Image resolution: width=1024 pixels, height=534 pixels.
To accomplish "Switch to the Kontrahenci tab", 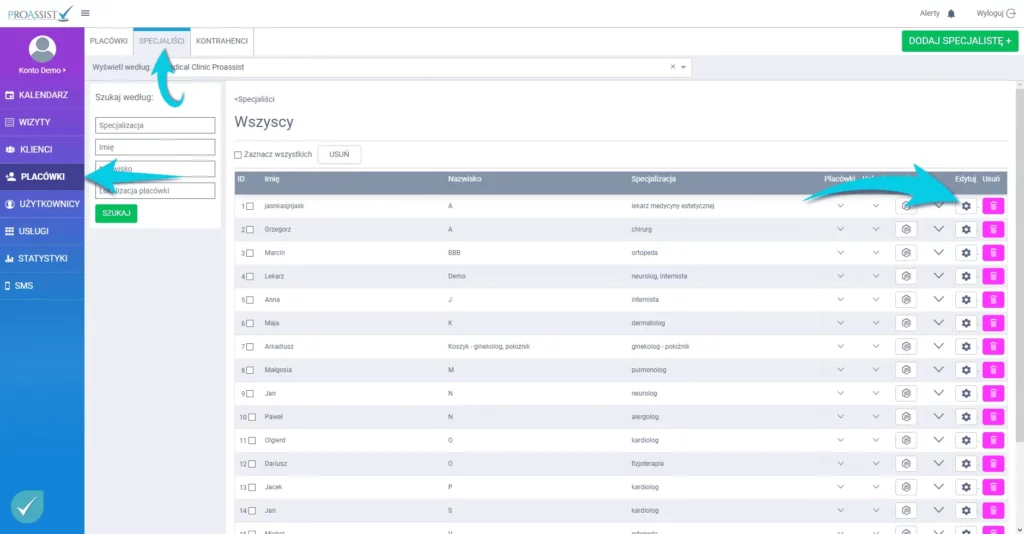I will click(x=223, y=41).
